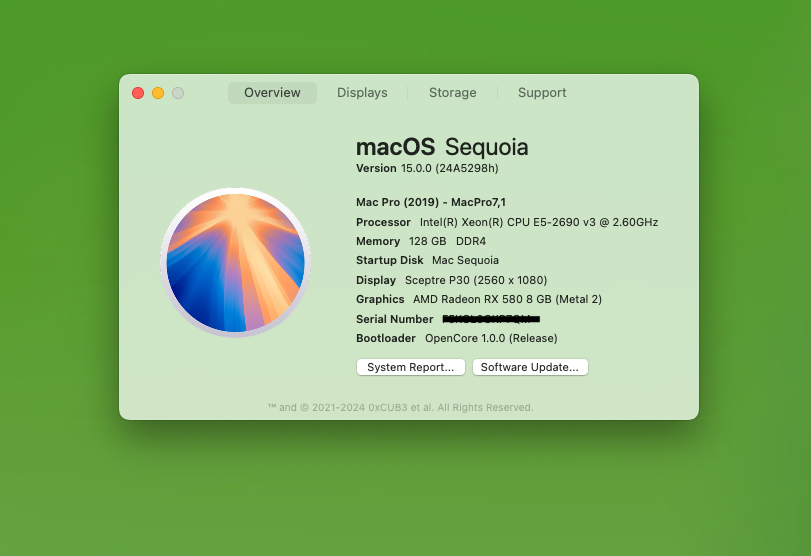Switch to the Displays tab
The width and height of the screenshot is (811, 556).
pyautogui.click(x=362, y=93)
